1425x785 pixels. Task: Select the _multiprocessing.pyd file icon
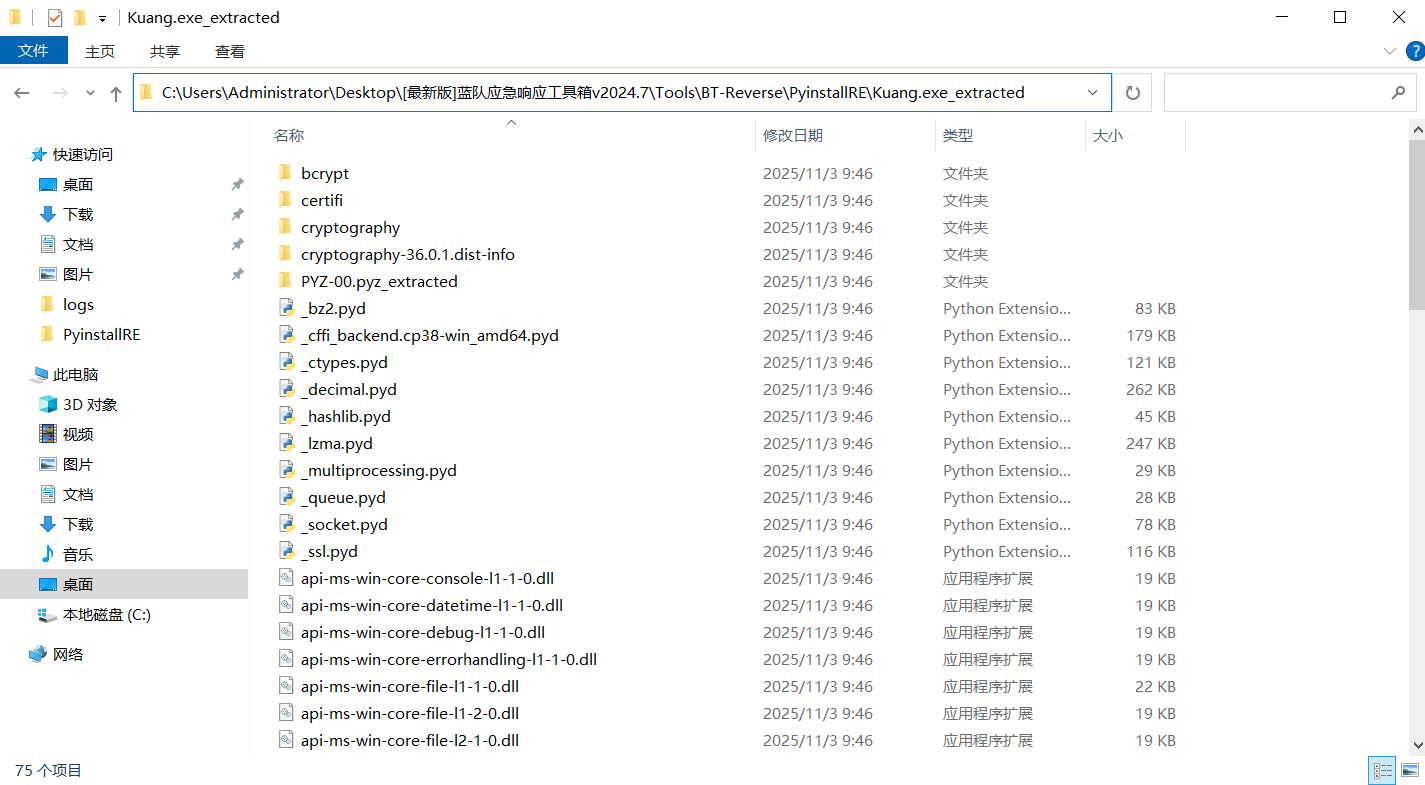click(x=285, y=470)
